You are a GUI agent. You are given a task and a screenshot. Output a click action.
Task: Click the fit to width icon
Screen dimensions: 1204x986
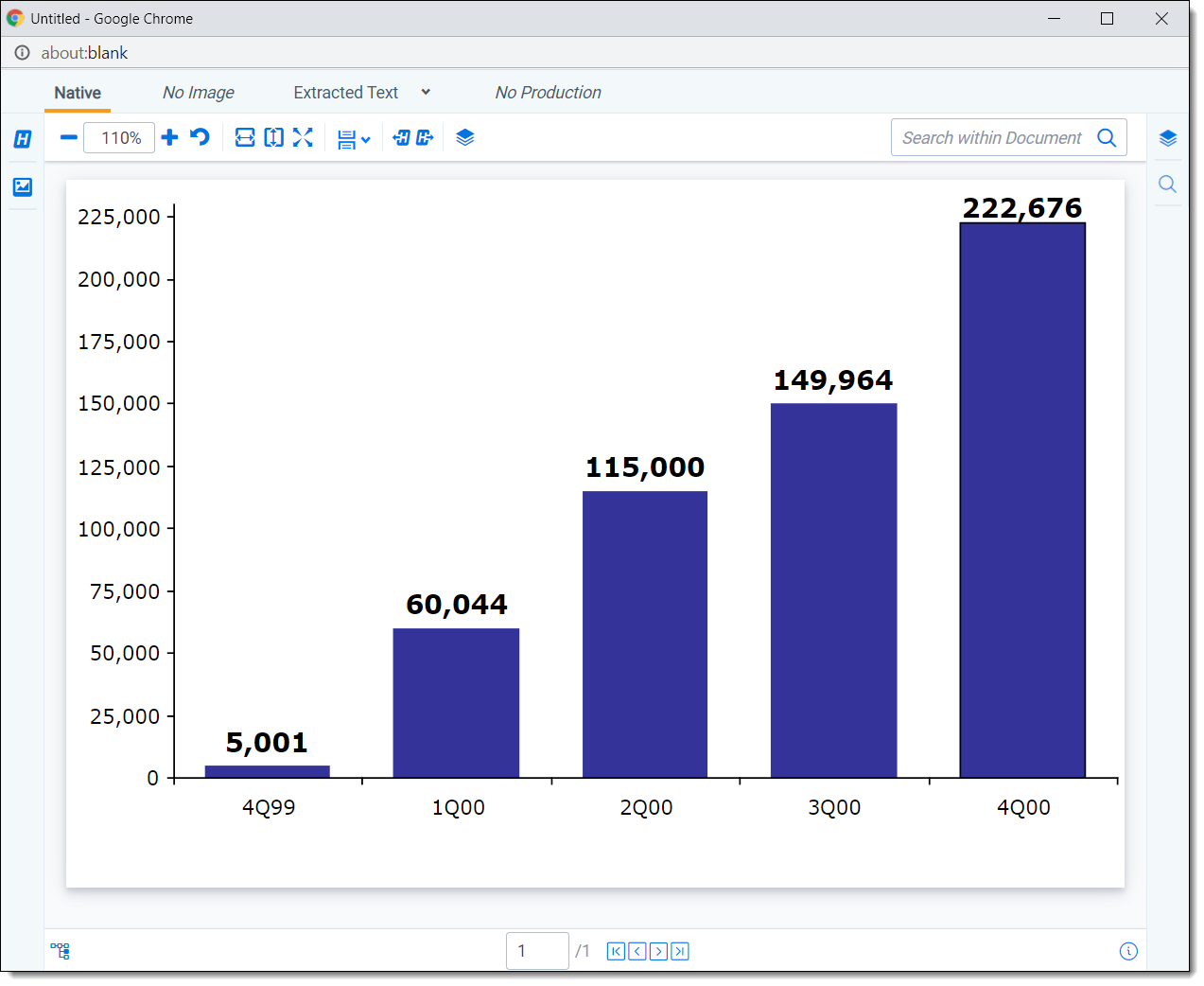point(245,138)
